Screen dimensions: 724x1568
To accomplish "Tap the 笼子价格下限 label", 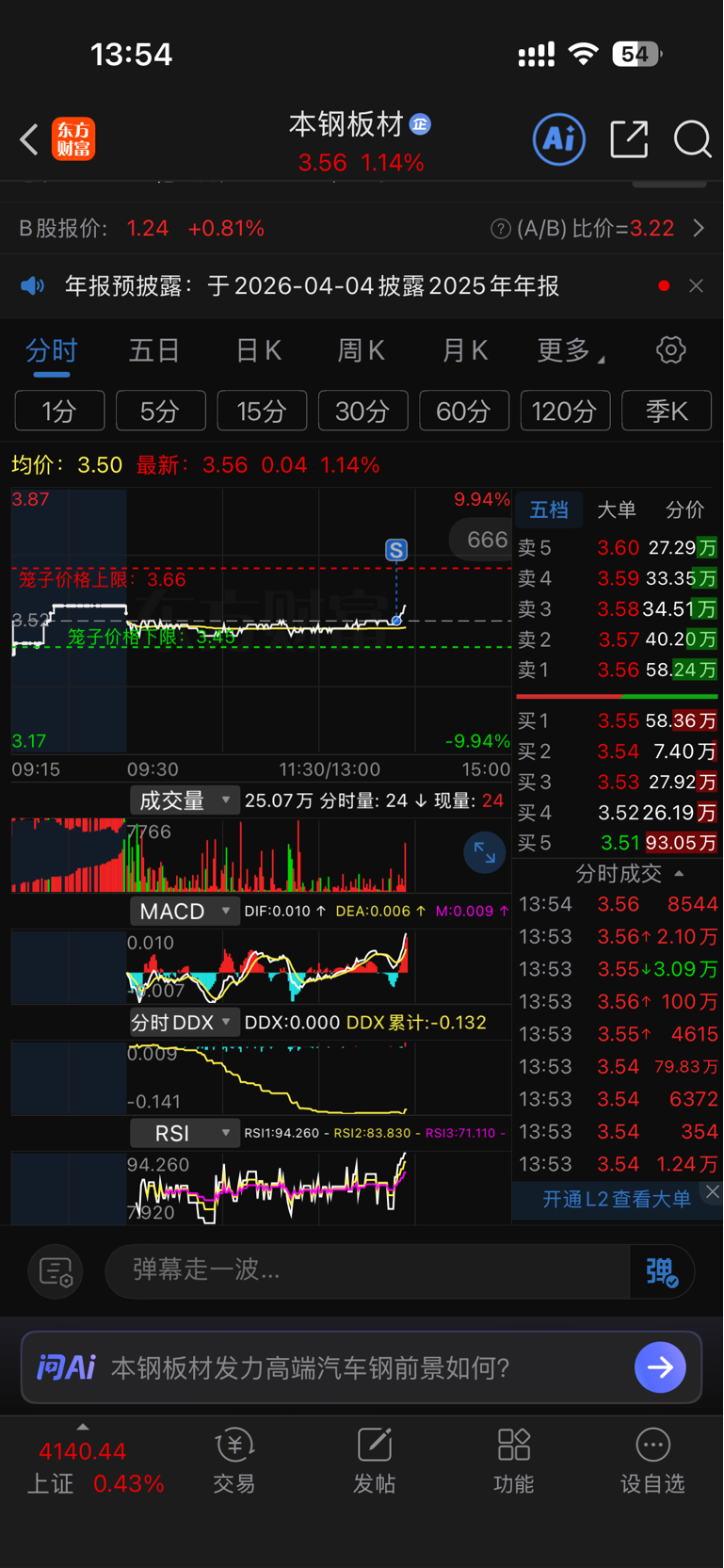I will pyautogui.click(x=151, y=637).
